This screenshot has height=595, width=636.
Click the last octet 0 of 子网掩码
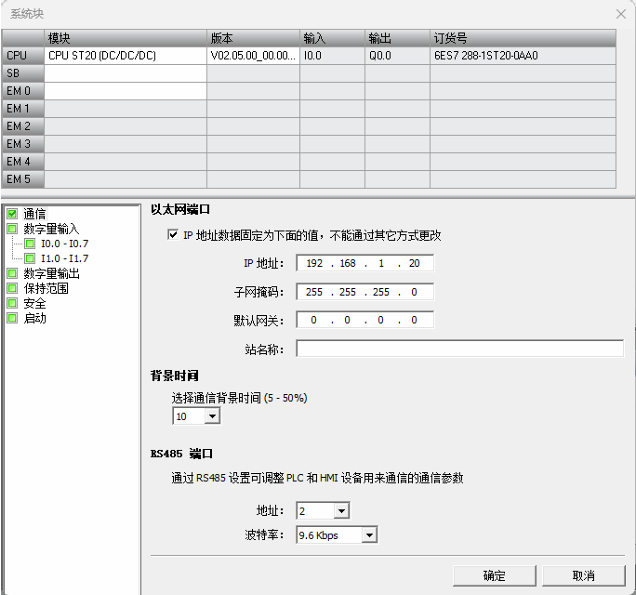[x=414, y=292]
